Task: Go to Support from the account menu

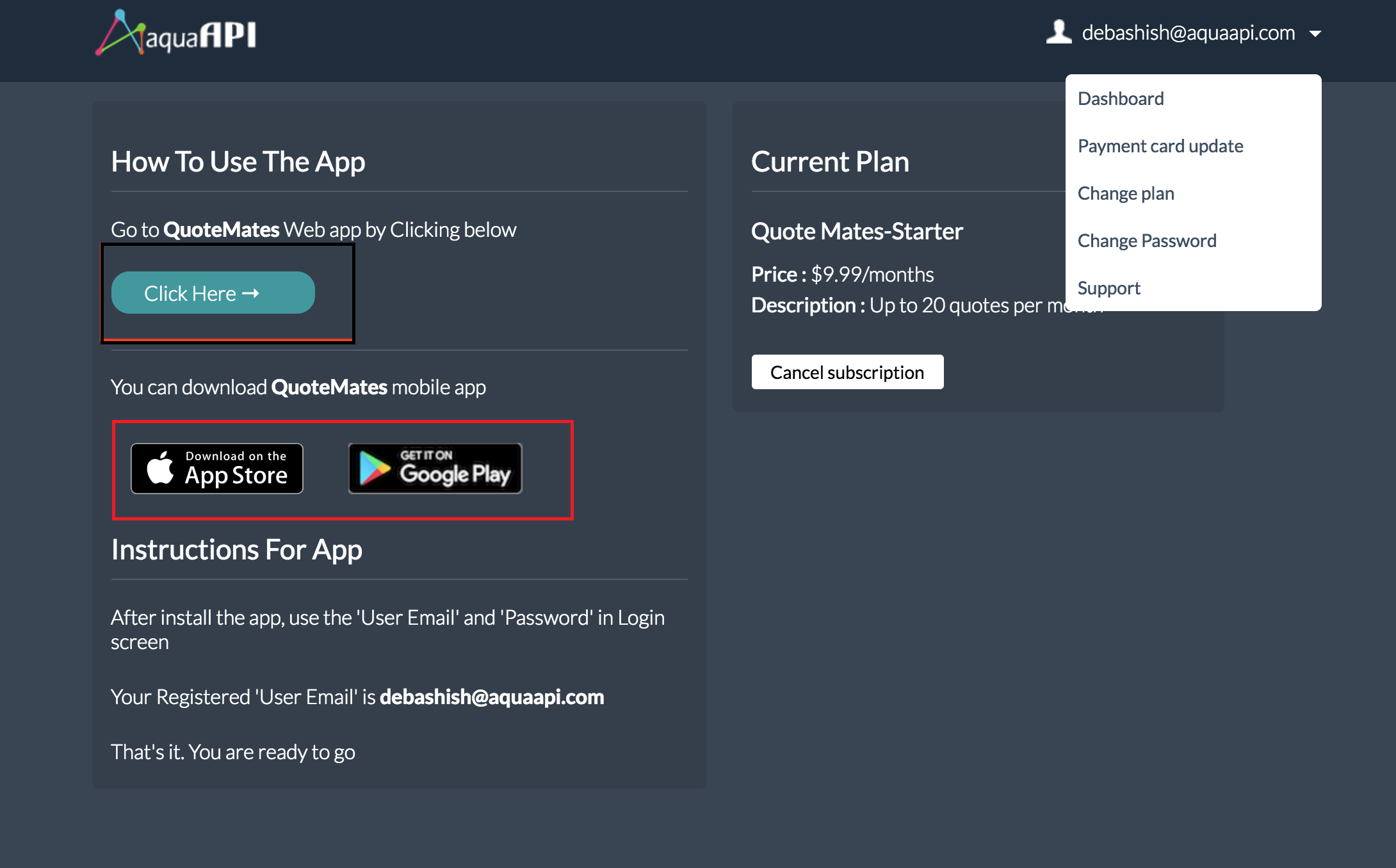Action: (1109, 288)
